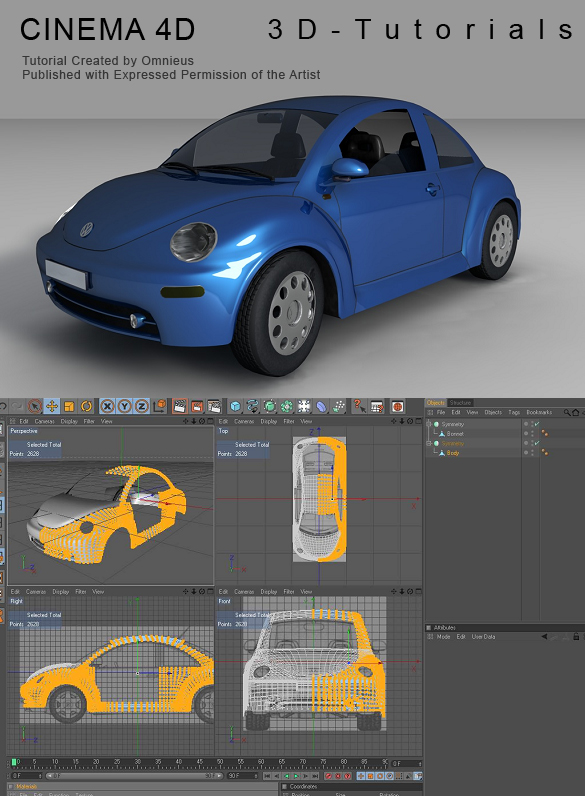Image resolution: width=585 pixels, height=796 pixels.
Task: Click the start frame 0F stepper
Action: 41,776
